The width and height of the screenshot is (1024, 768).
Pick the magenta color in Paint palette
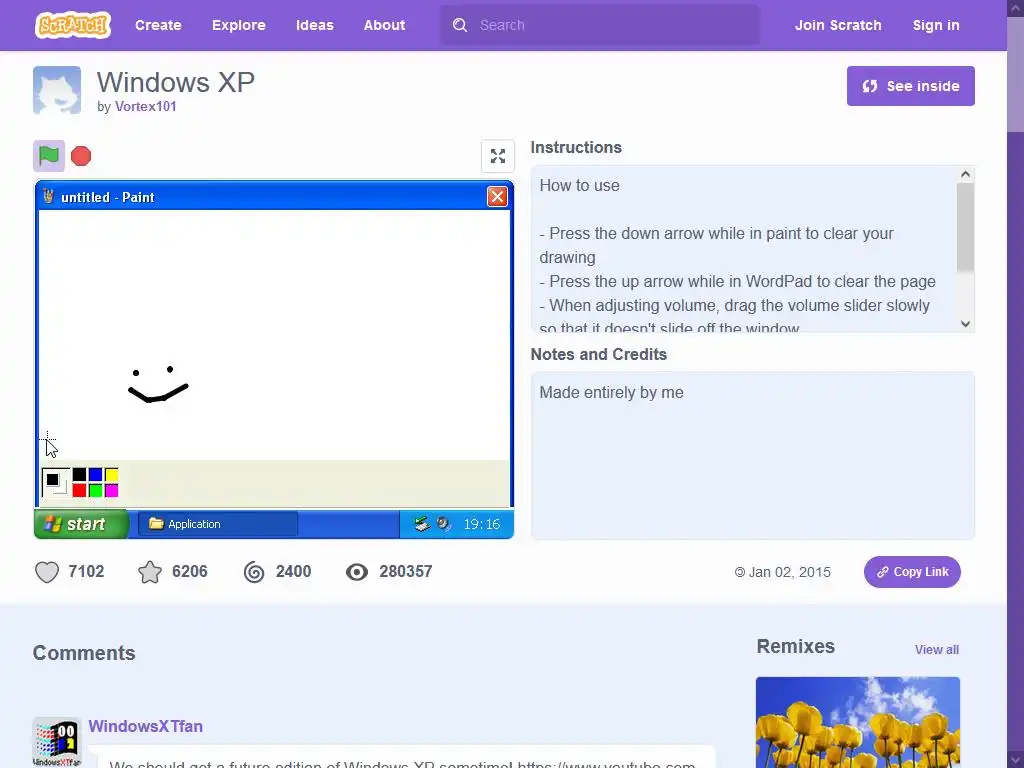tap(112, 490)
